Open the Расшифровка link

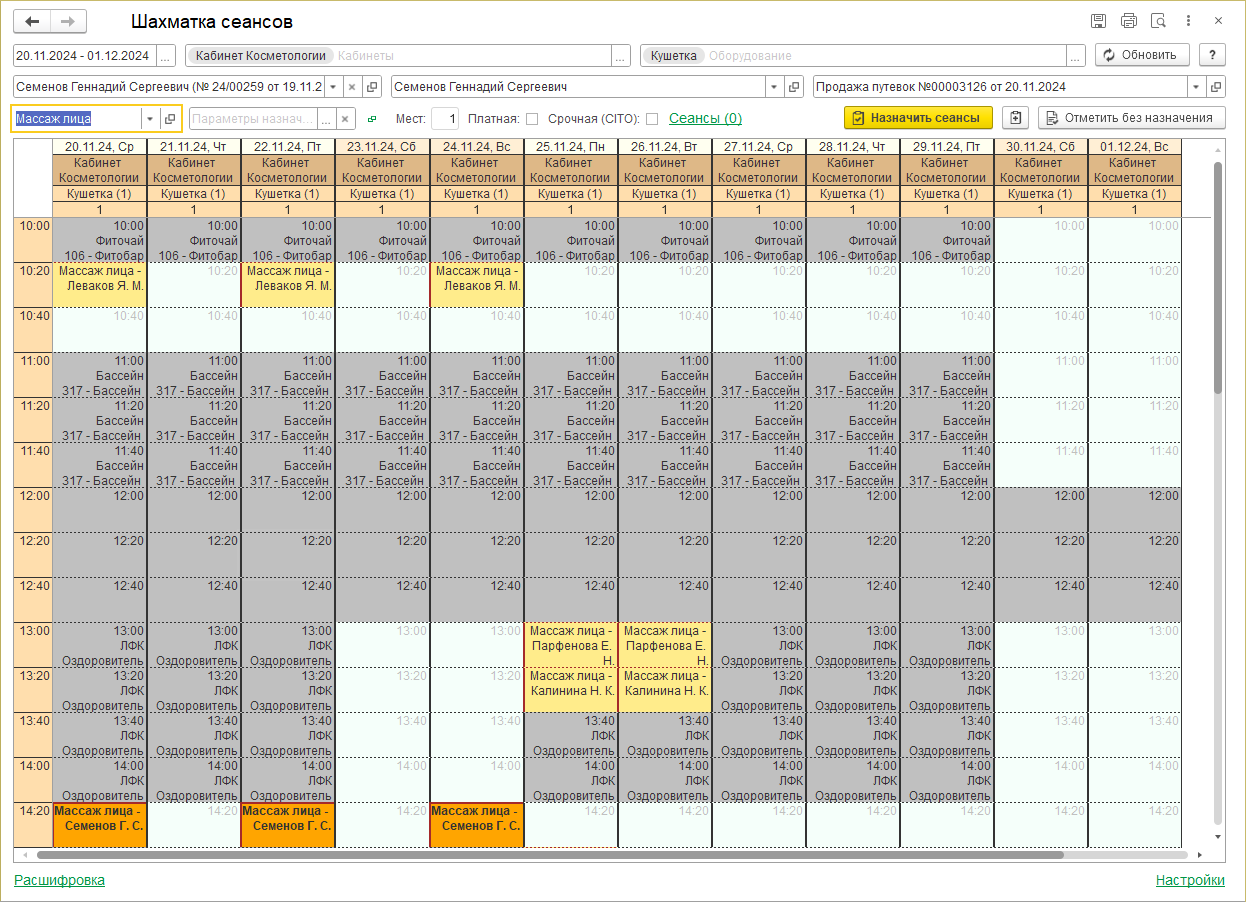(x=59, y=881)
